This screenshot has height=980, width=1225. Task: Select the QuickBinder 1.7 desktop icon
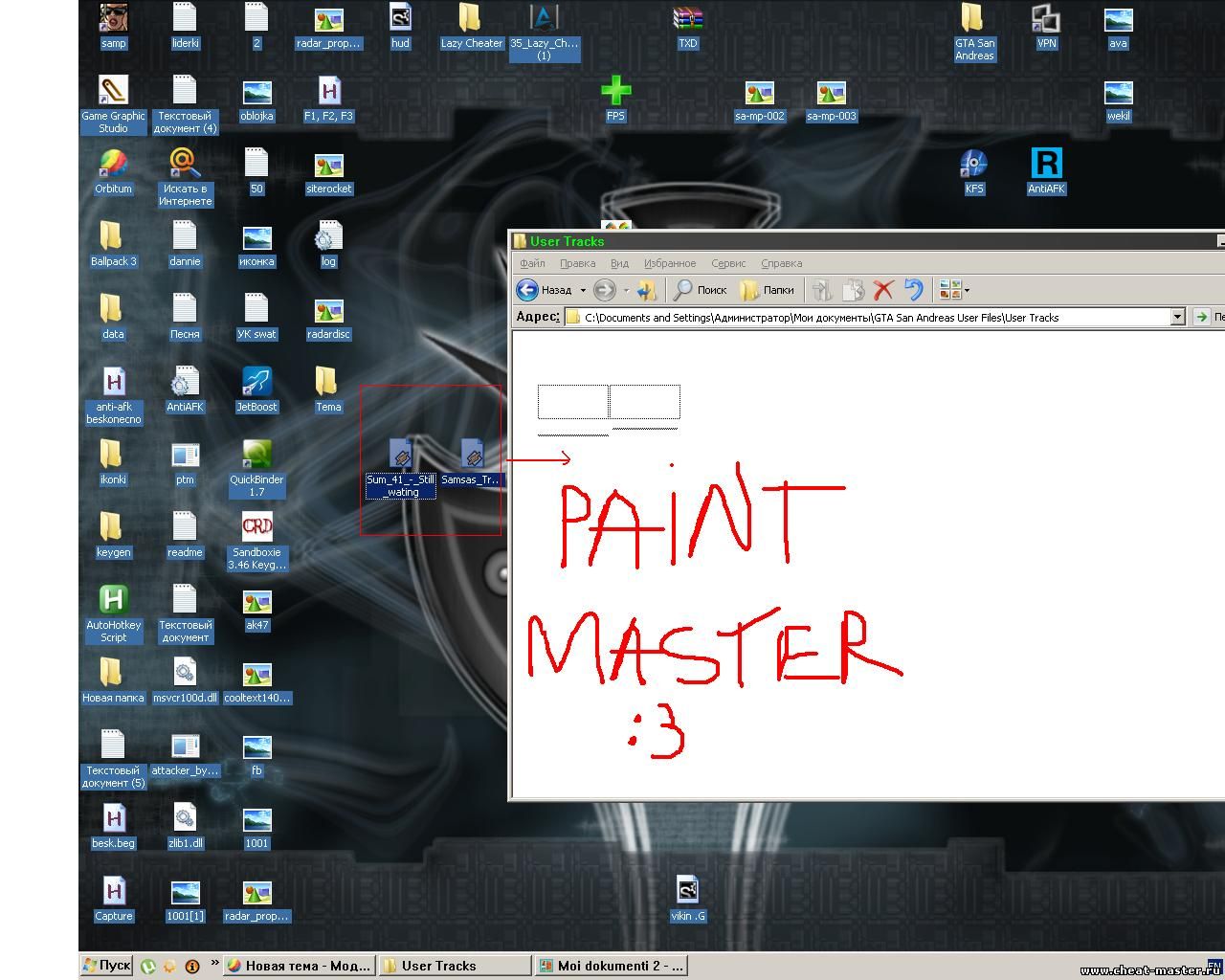tap(256, 456)
